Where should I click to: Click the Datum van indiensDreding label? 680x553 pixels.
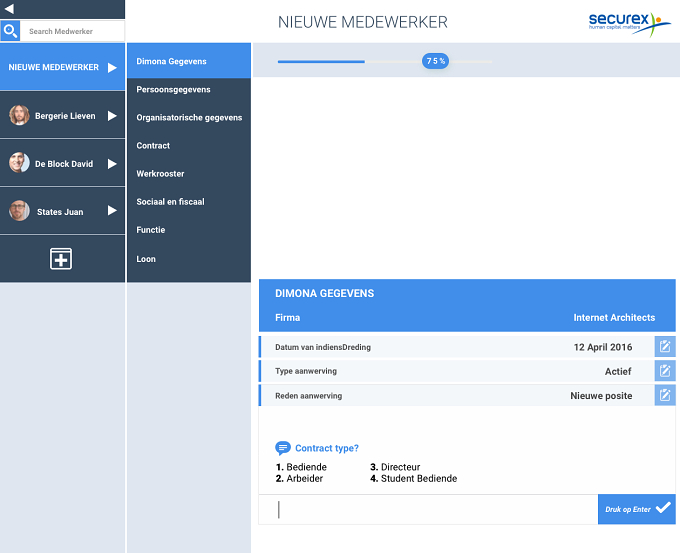pos(323,347)
